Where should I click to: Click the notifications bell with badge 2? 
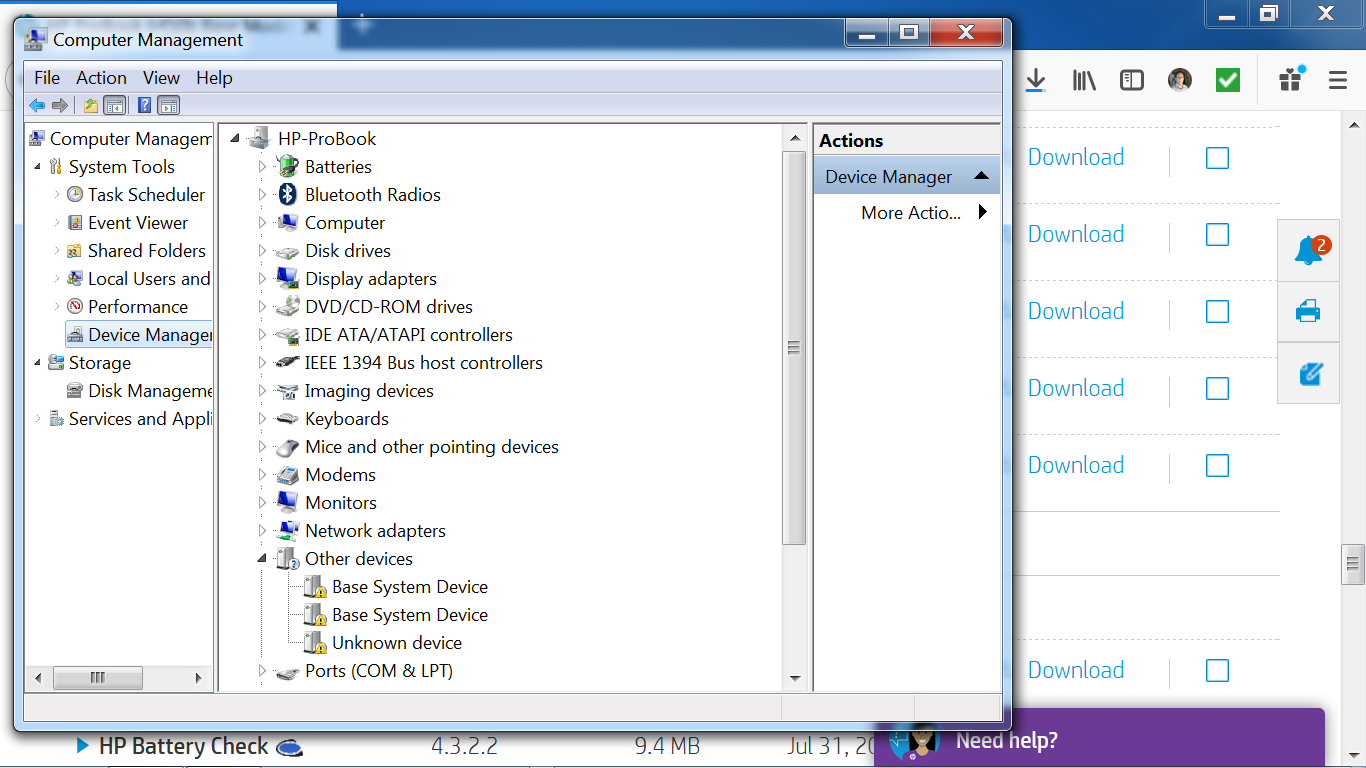point(1308,249)
